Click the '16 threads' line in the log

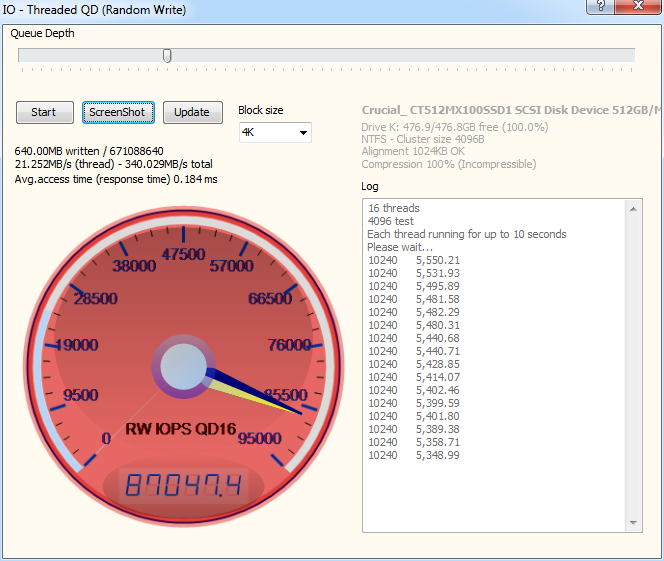(x=394, y=209)
